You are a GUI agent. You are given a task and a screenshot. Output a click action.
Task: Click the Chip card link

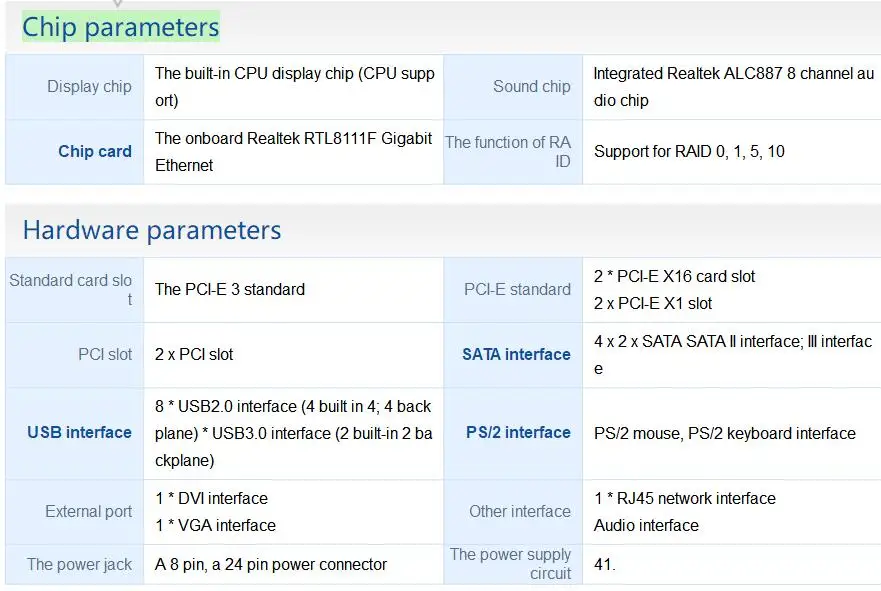tap(95, 152)
